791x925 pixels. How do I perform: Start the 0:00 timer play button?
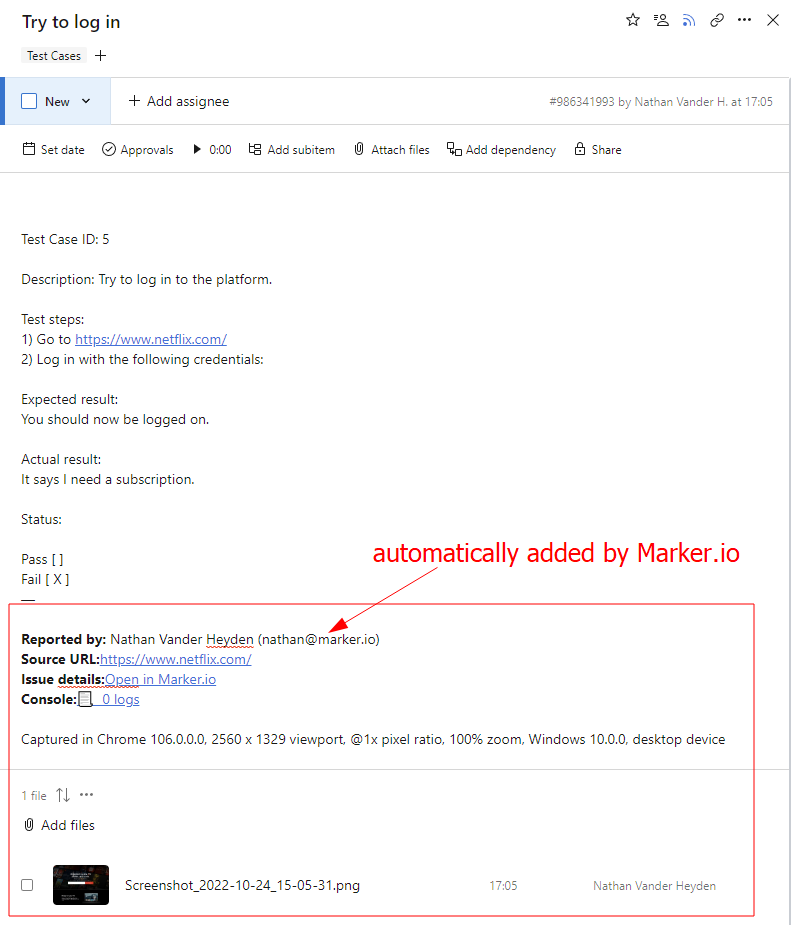click(197, 149)
